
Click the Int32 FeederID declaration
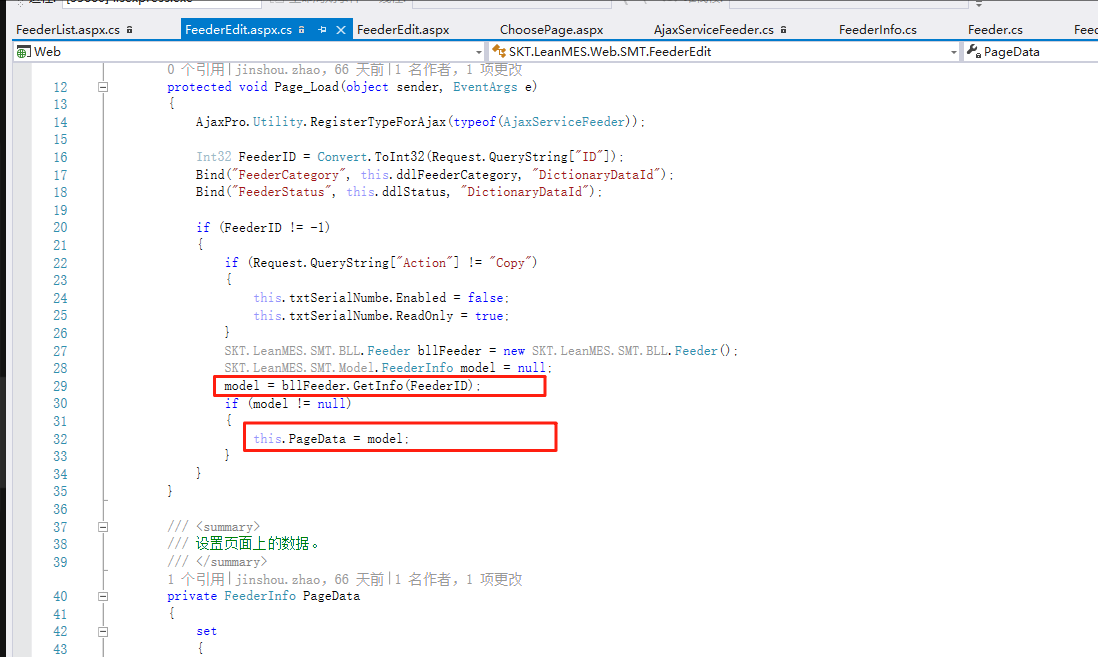pyautogui.click(x=246, y=157)
